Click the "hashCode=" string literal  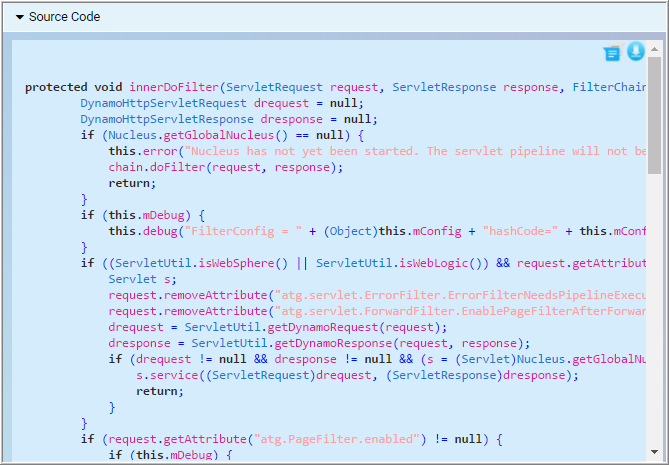pos(520,231)
